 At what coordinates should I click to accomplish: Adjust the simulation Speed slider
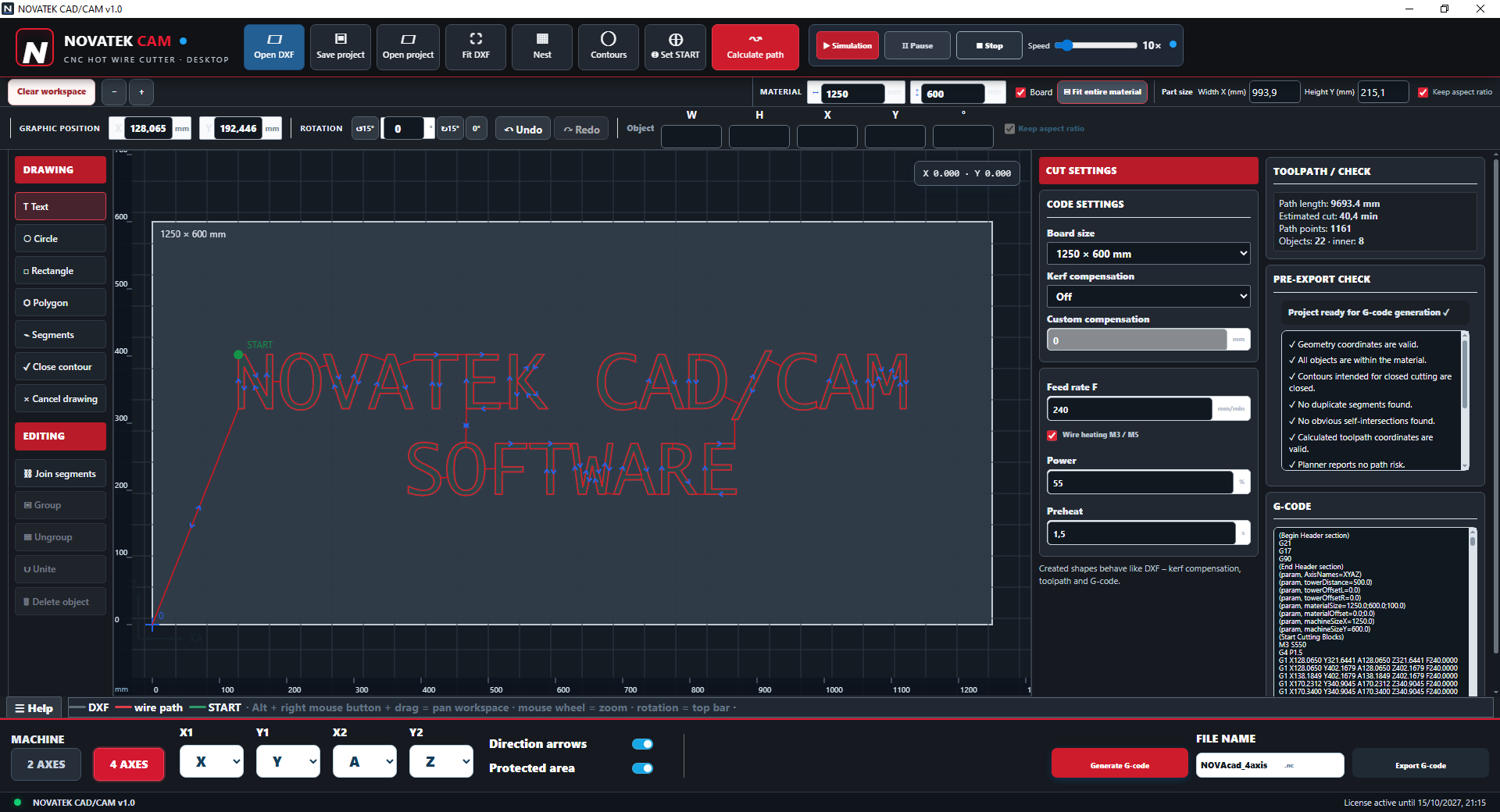tap(1097, 45)
